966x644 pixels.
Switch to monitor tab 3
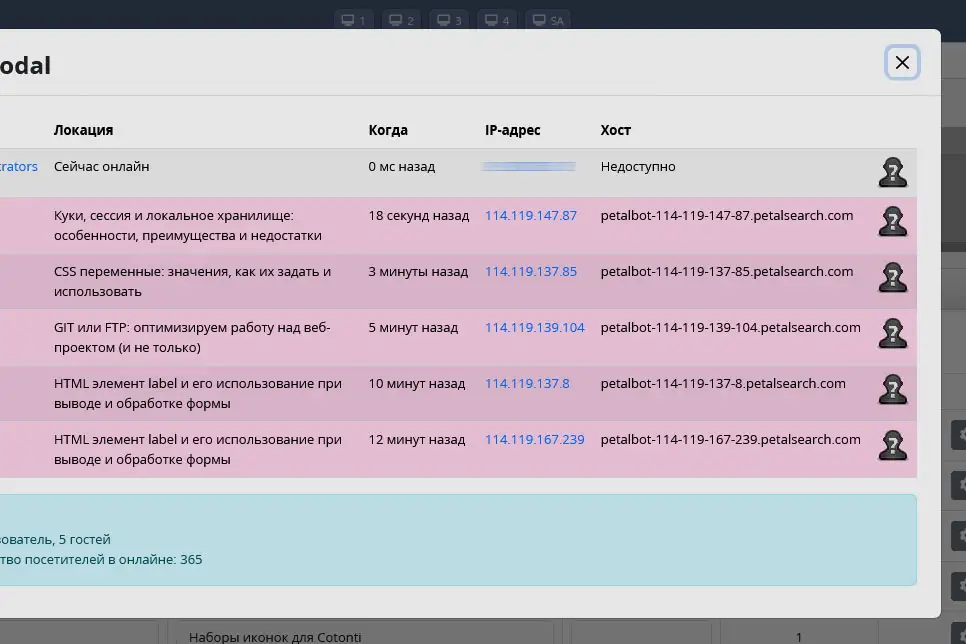click(450, 20)
